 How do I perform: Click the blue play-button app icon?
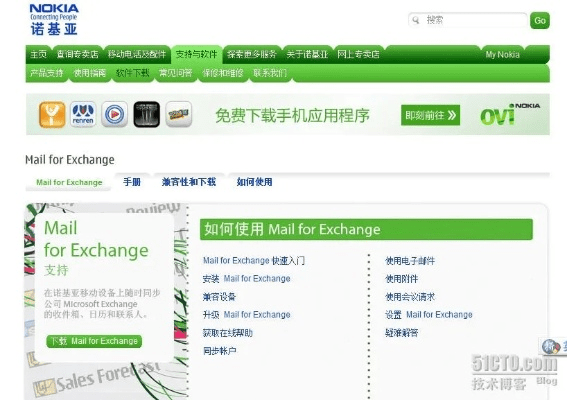114,114
